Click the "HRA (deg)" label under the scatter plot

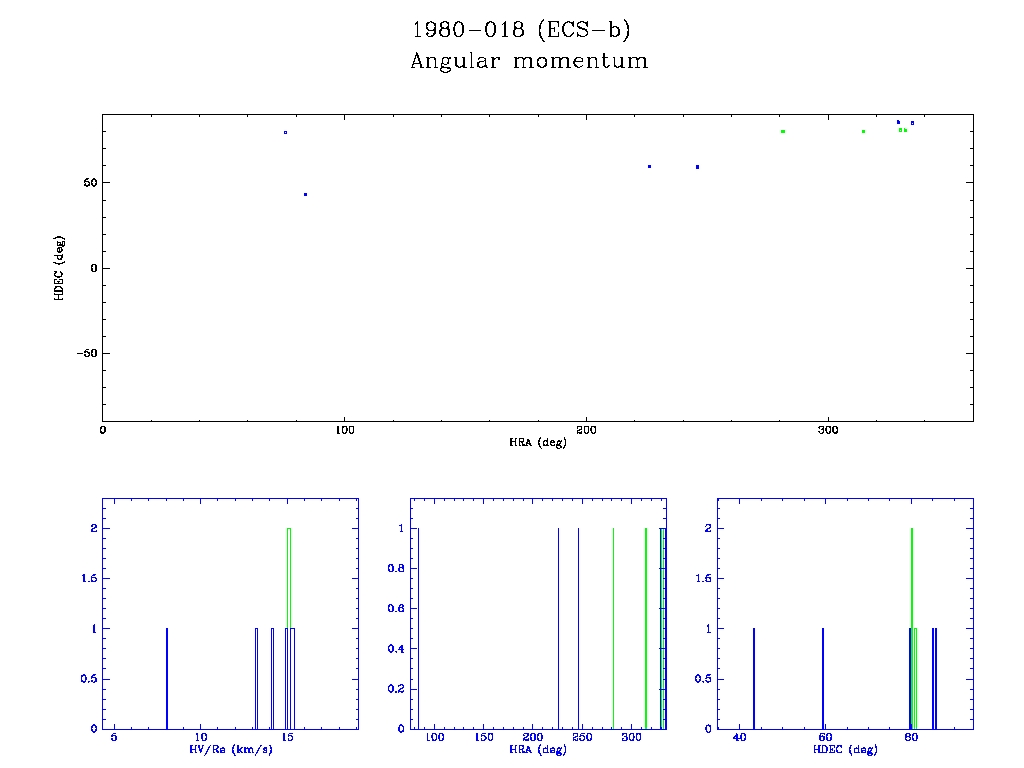(x=537, y=442)
